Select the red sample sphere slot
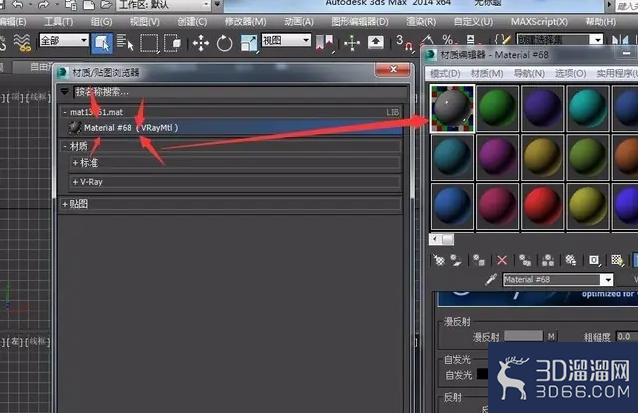Viewport: 638px width, 413px height. pyautogui.click(x=542, y=206)
